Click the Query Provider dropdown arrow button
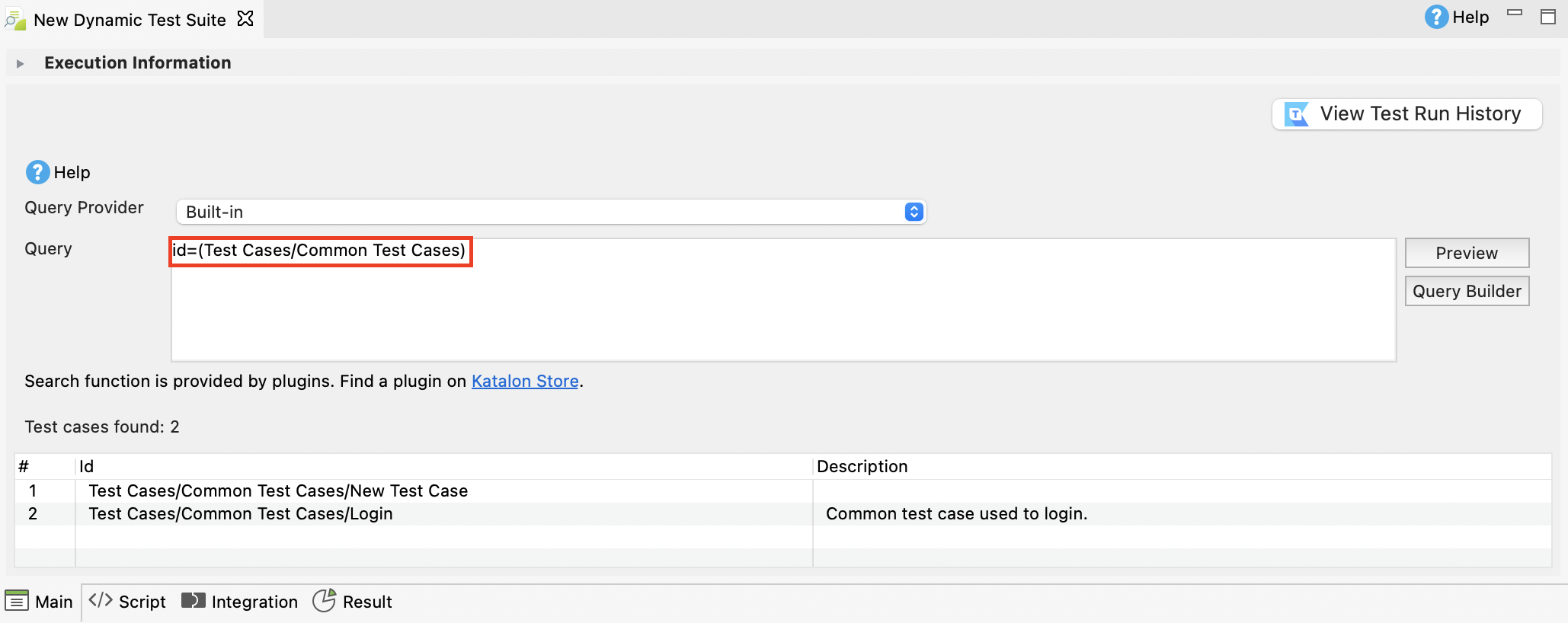 pos(914,212)
